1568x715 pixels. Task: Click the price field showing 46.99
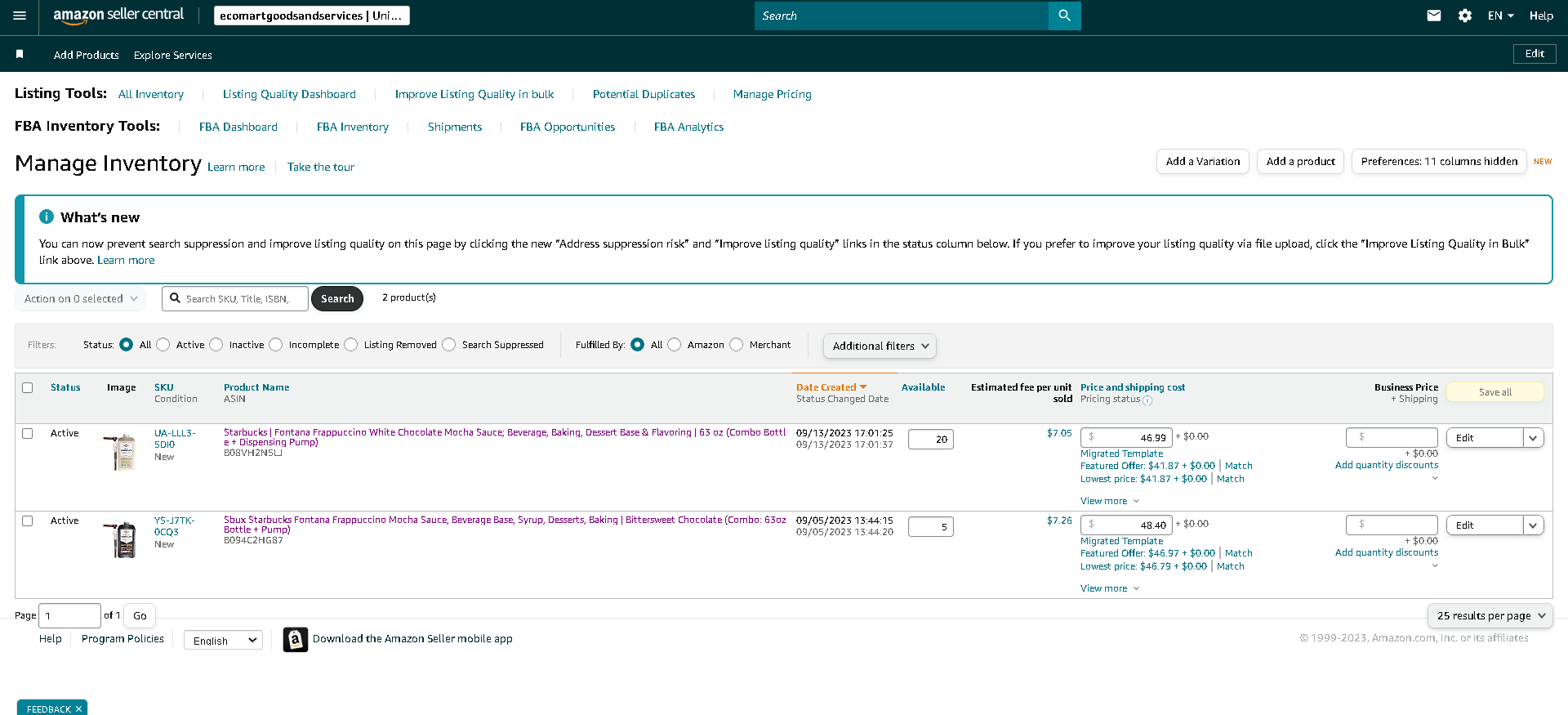point(1126,438)
